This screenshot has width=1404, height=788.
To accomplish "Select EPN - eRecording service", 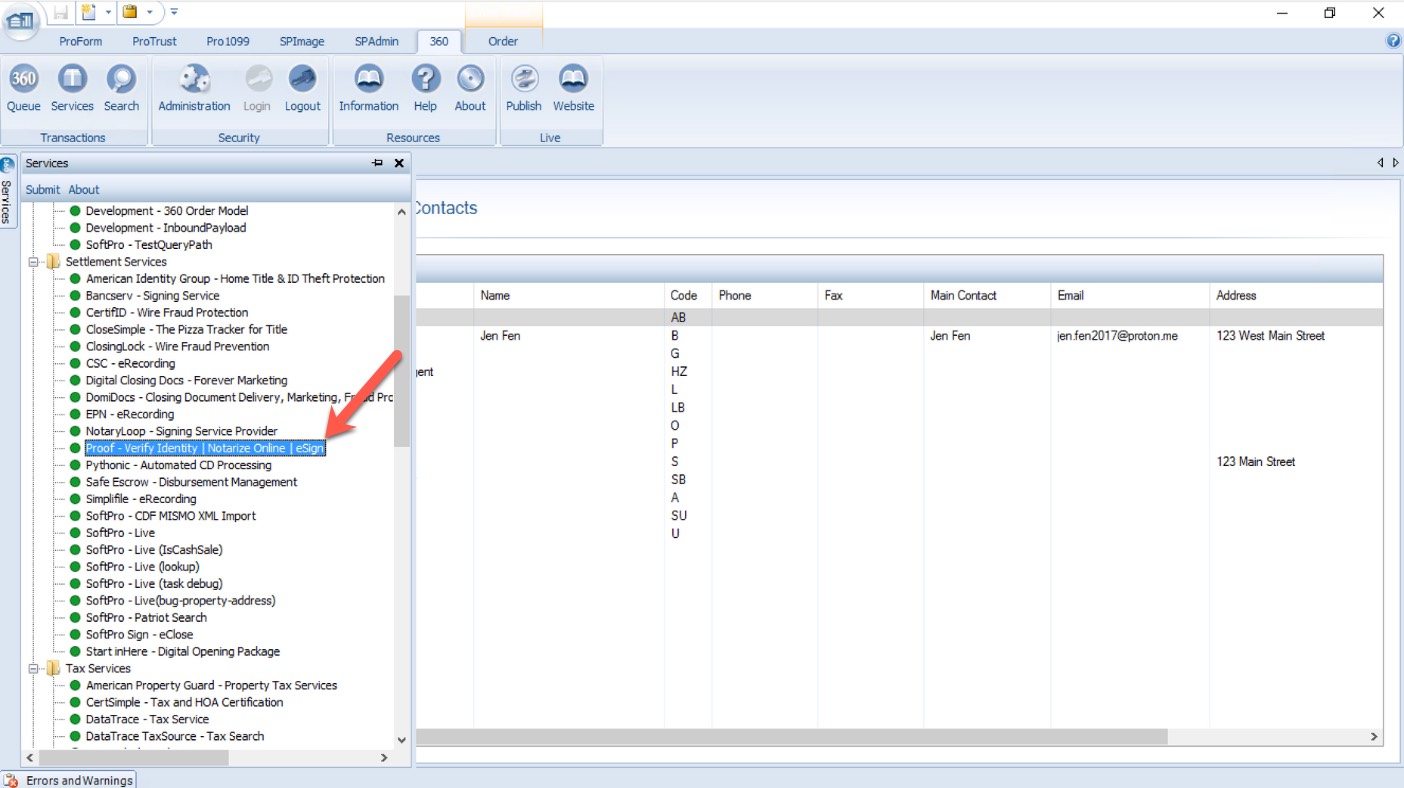I will 130,415.
